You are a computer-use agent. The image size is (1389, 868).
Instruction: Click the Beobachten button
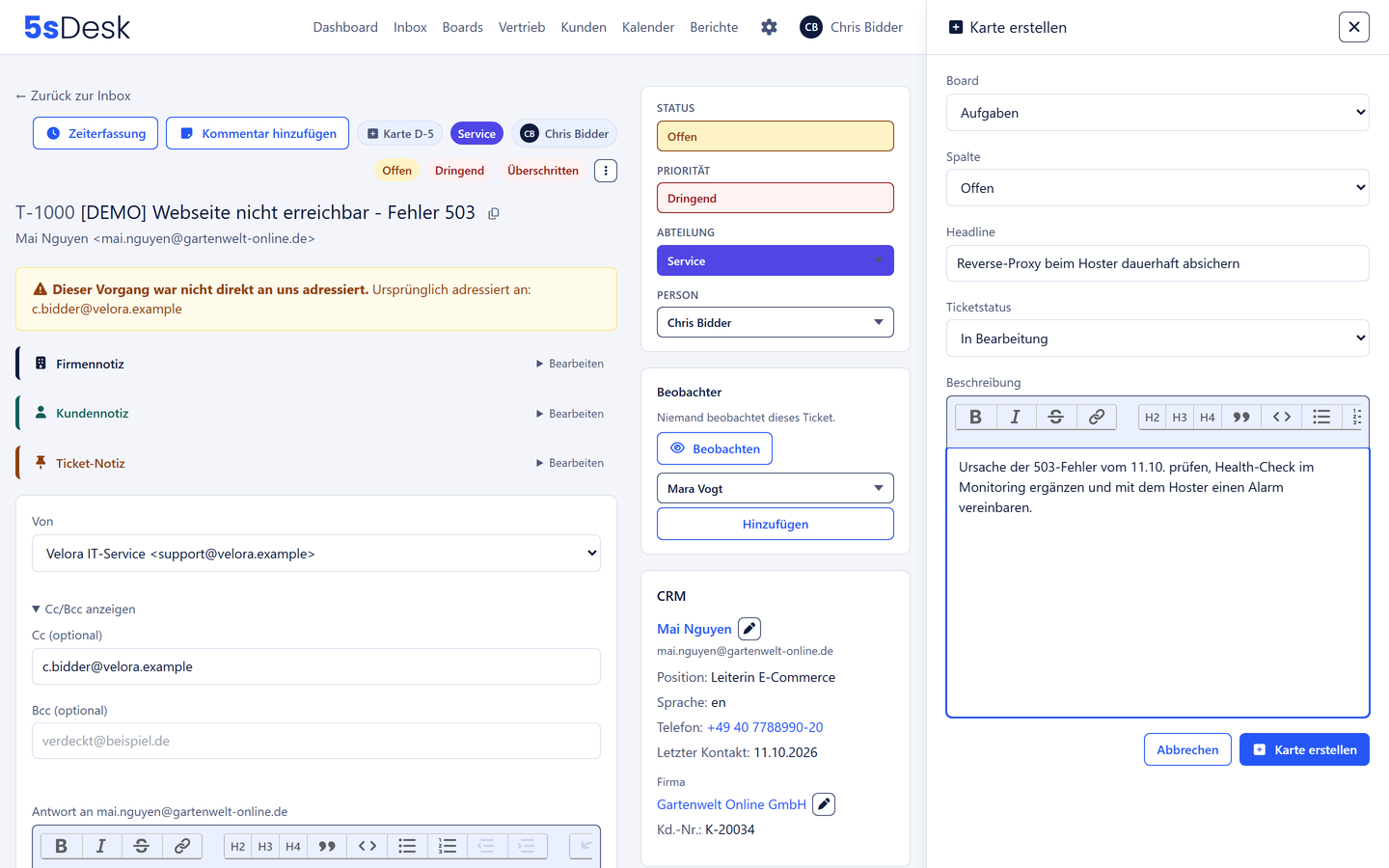715,448
